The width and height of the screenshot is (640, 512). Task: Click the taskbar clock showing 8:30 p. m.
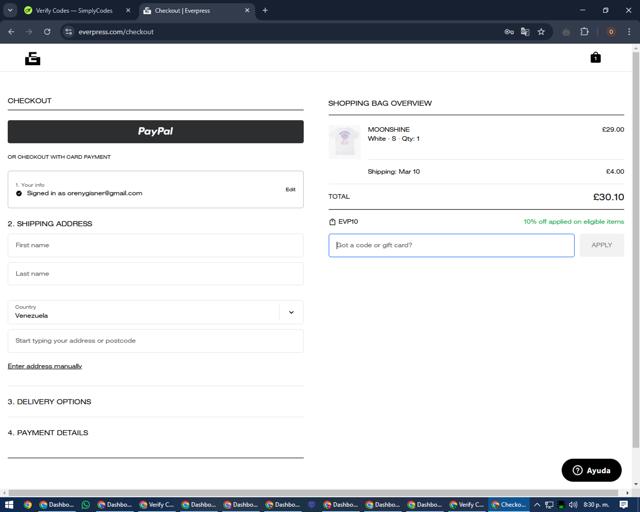(x=596, y=505)
